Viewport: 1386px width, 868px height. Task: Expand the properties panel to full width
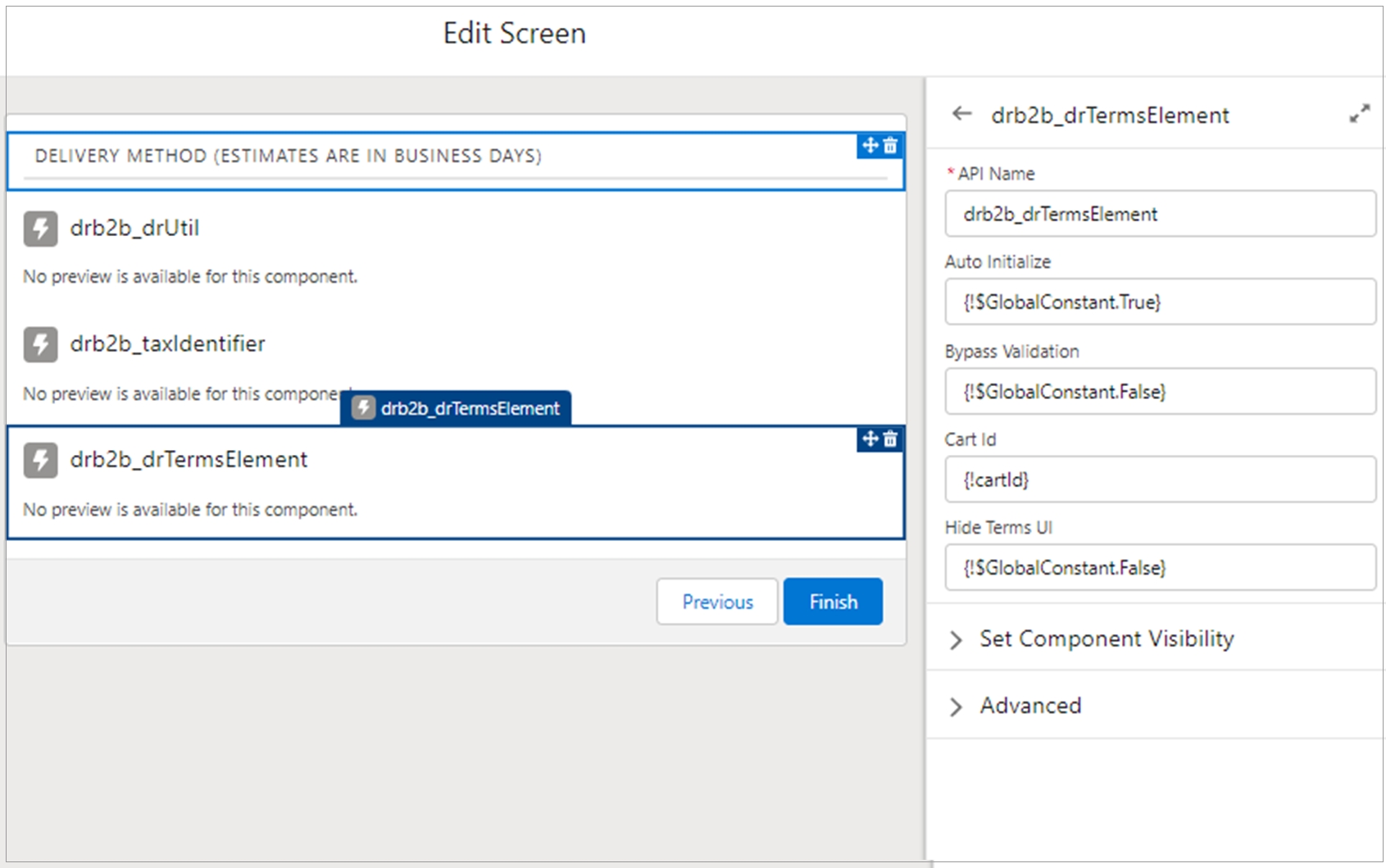pyautogui.click(x=1359, y=114)
